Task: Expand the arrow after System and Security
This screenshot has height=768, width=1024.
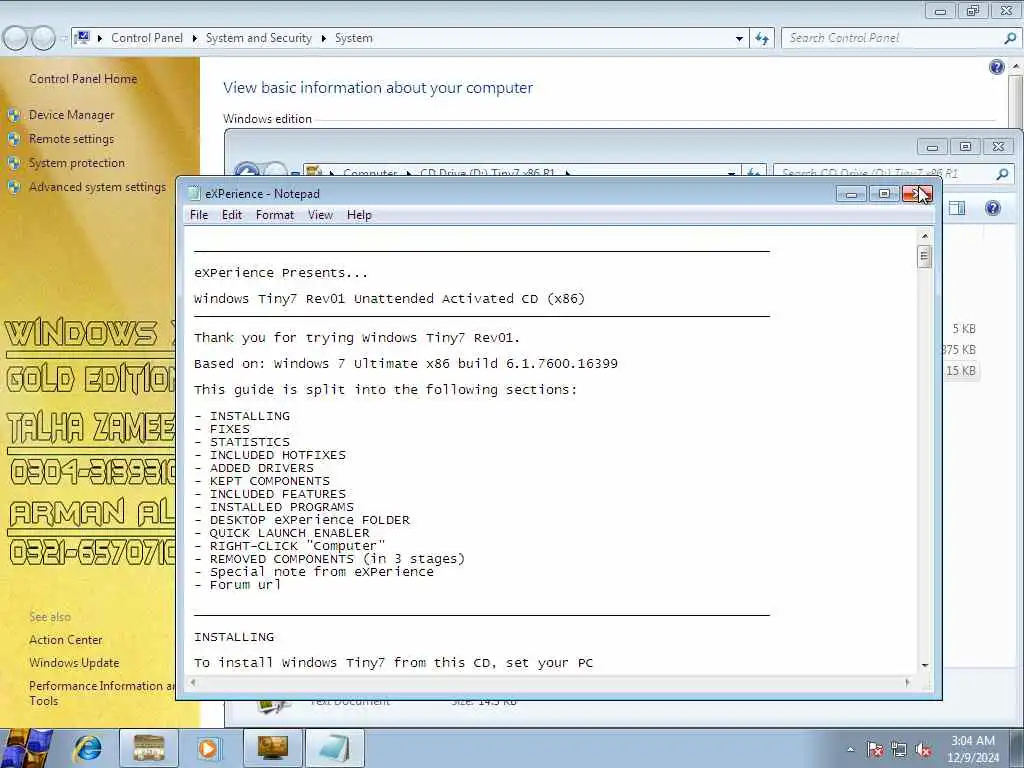Action: pos(323,38)
